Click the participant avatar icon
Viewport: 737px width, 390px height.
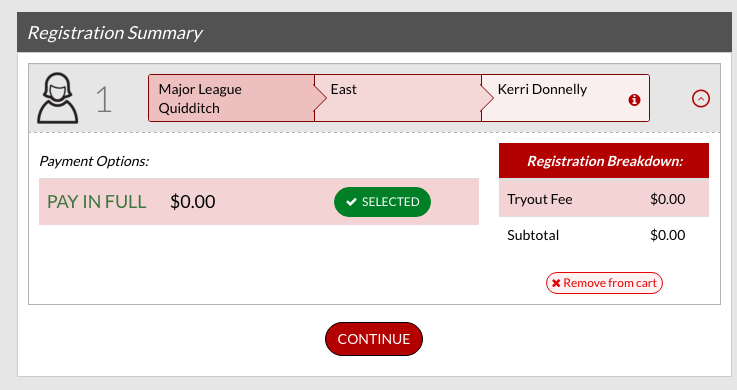click(x=57, y=98)
